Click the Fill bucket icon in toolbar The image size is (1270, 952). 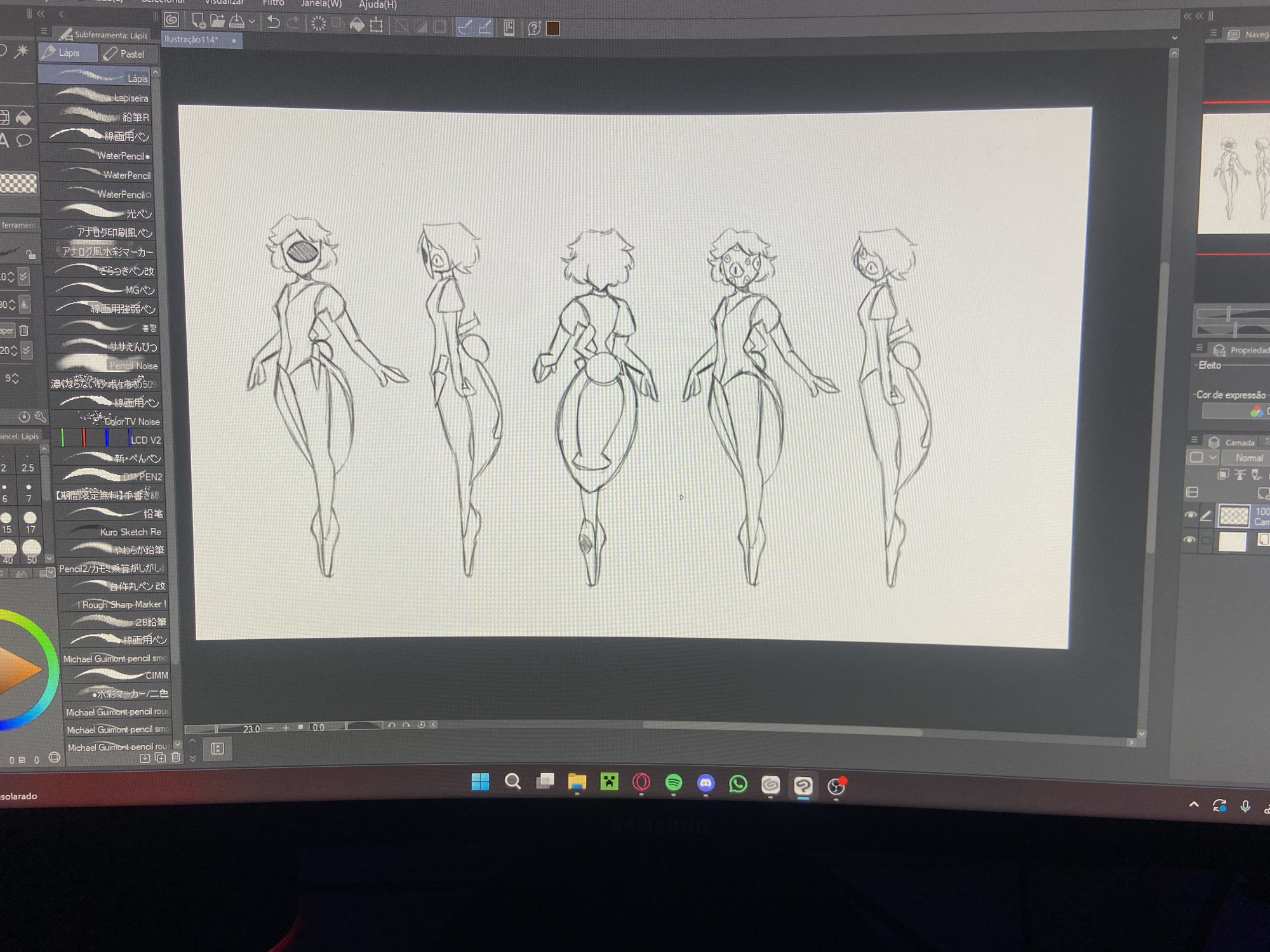coord(357,25)
